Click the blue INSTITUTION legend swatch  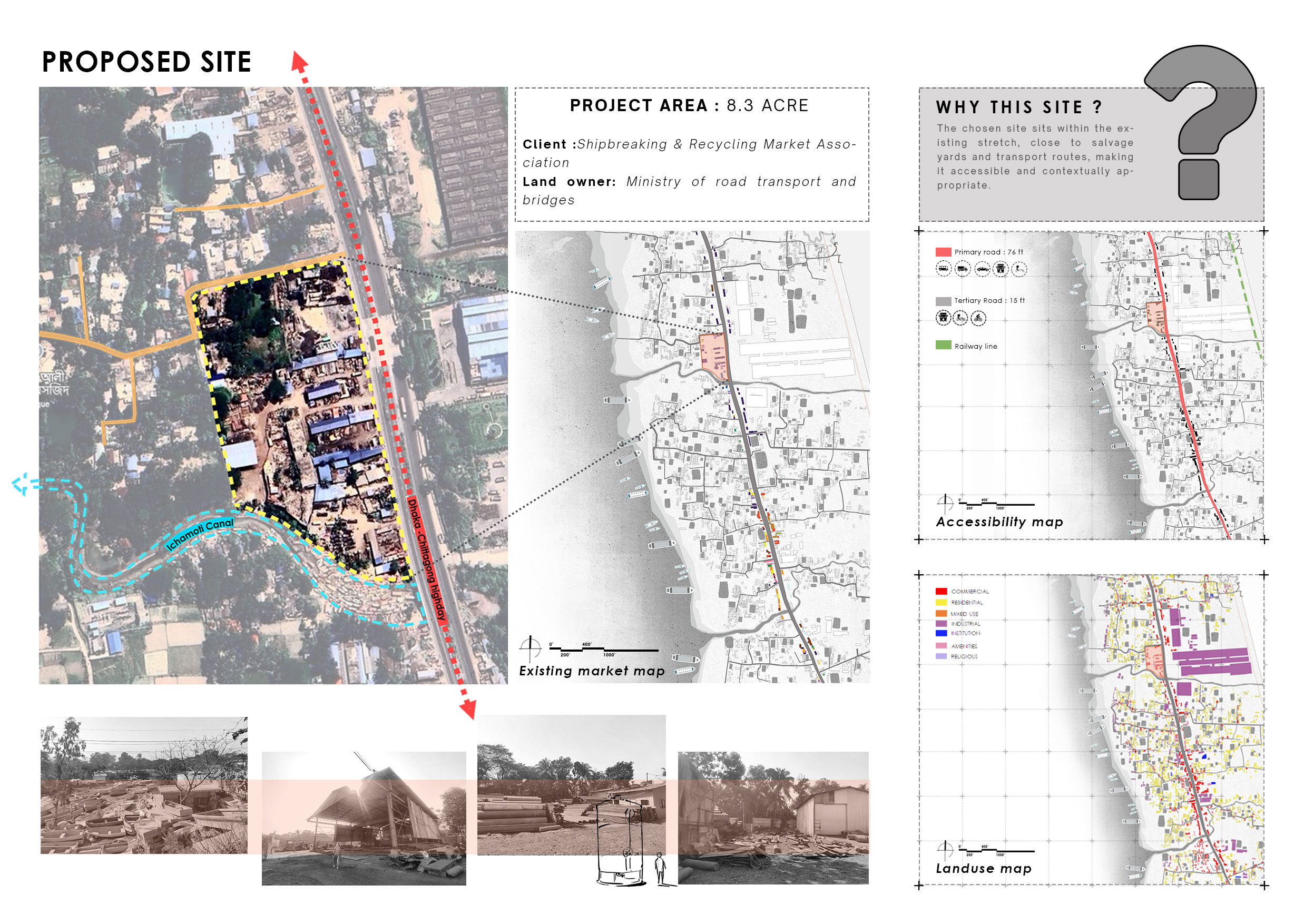click(x=941, y=633)
